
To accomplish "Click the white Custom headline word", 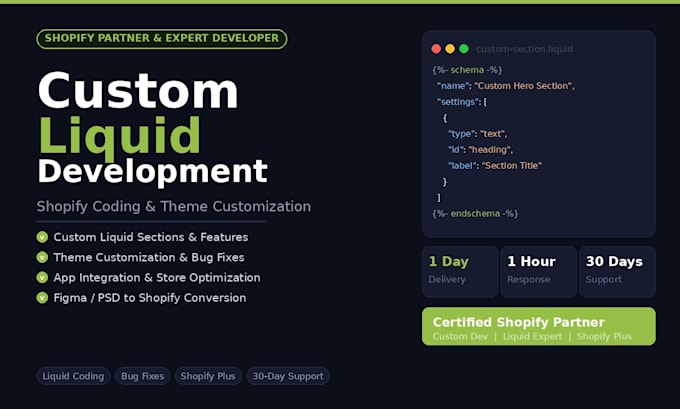I will (138, 90).
